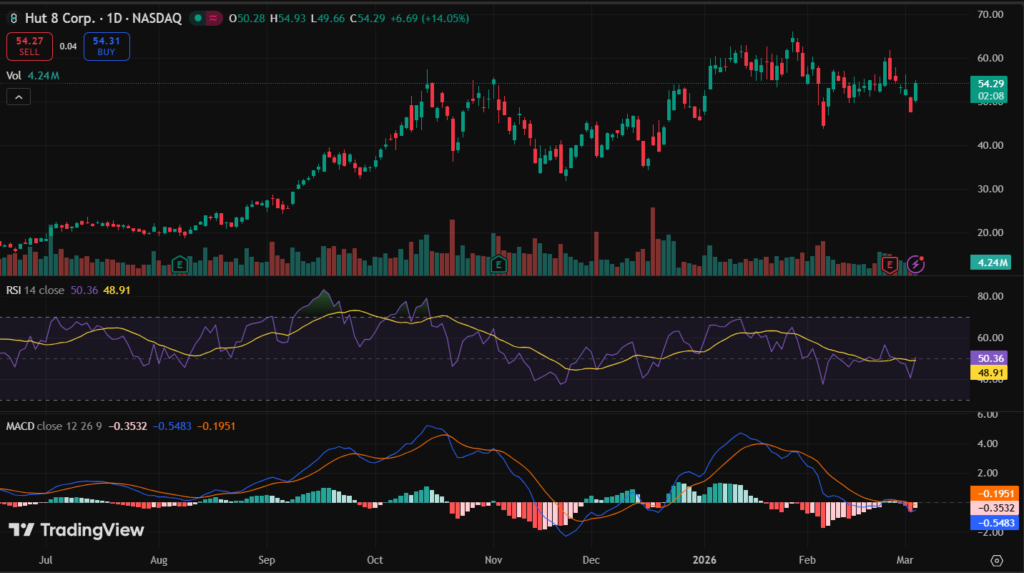Click the earnings E marker near August
This screenshot has height=573, width=1024.
[x=179, y=265]
